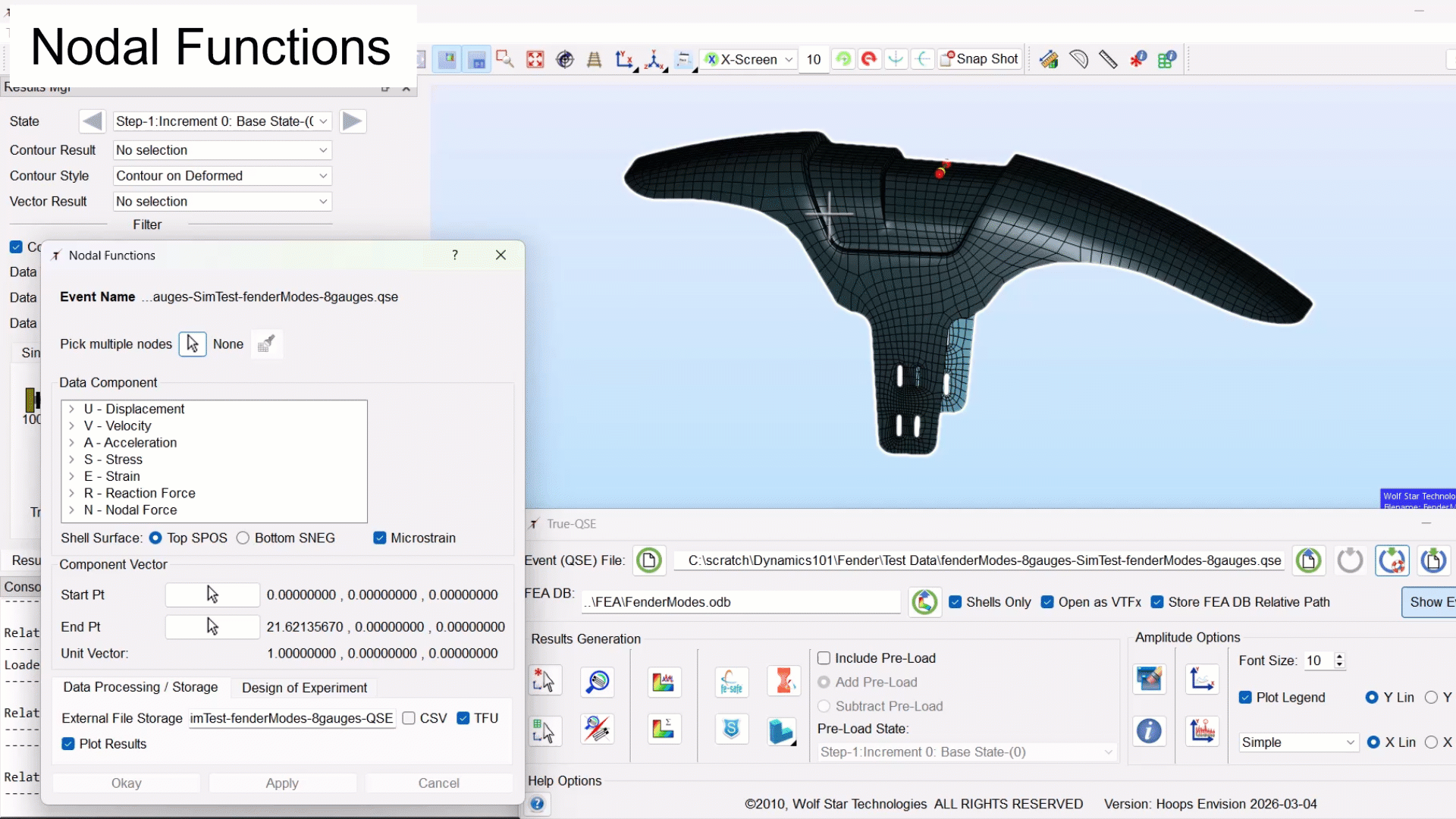Open the Simple amplitude options dropdown
Image resolution: width=1456 pixels, height=819 pixels.
point(1298,742)
